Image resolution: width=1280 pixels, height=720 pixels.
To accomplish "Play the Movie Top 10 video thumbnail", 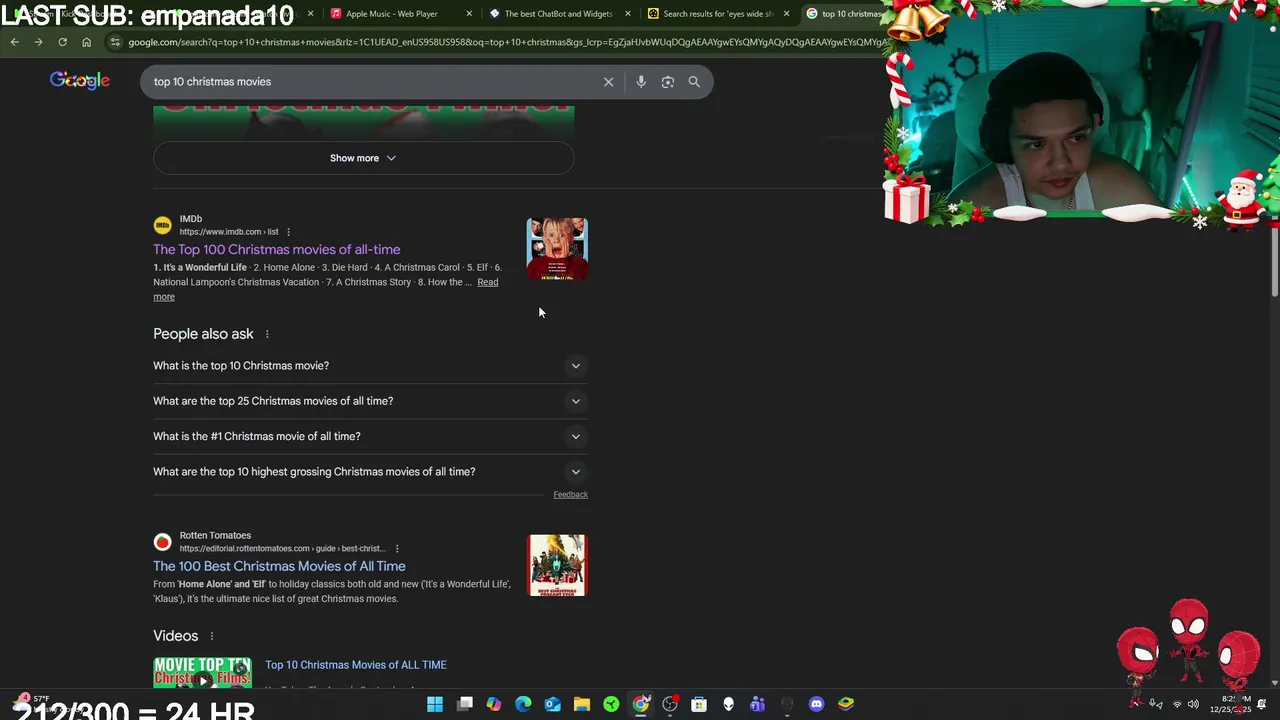I will tap(202, 672).
